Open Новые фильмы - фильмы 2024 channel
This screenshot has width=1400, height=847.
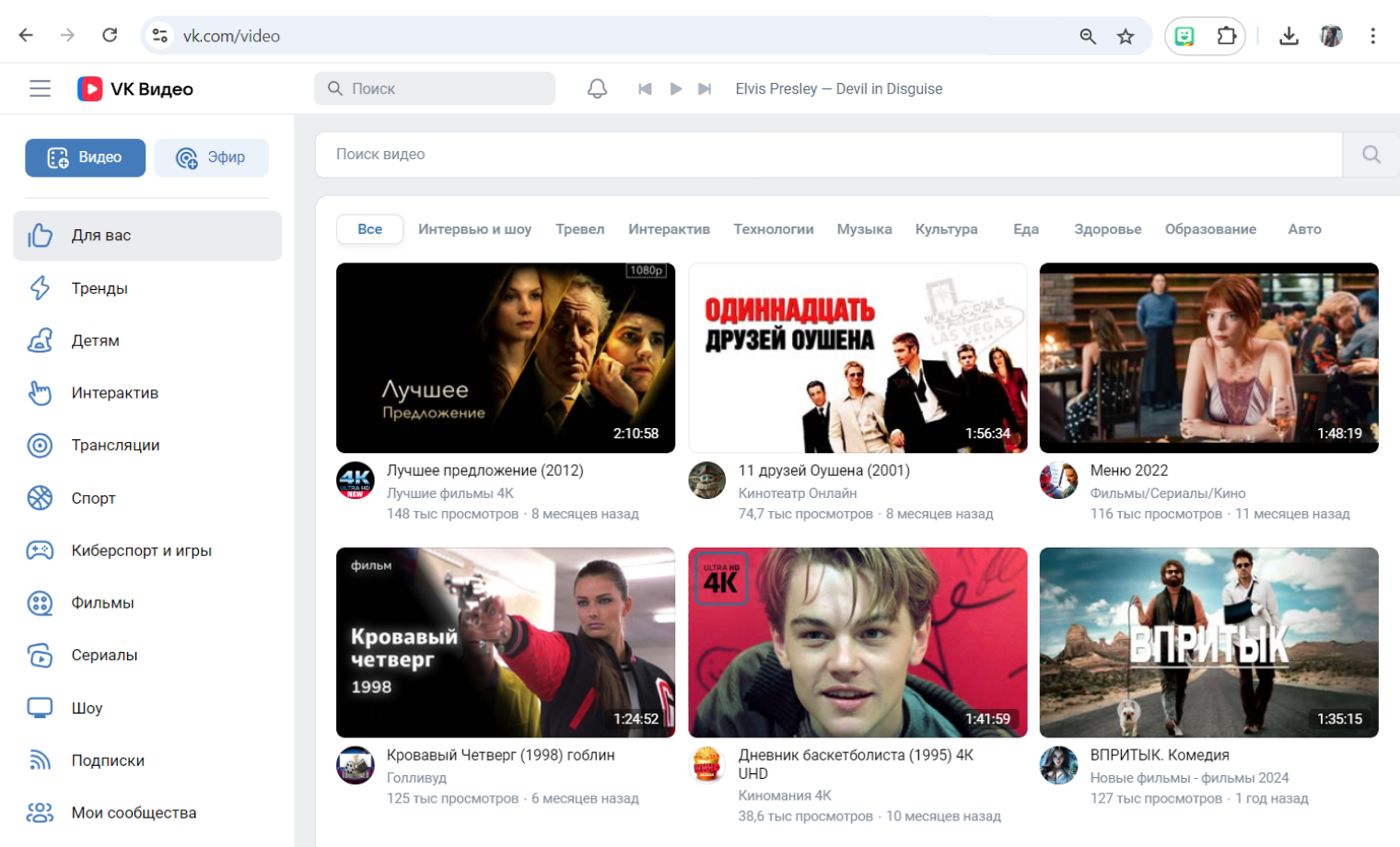[x=1189, y=778]
